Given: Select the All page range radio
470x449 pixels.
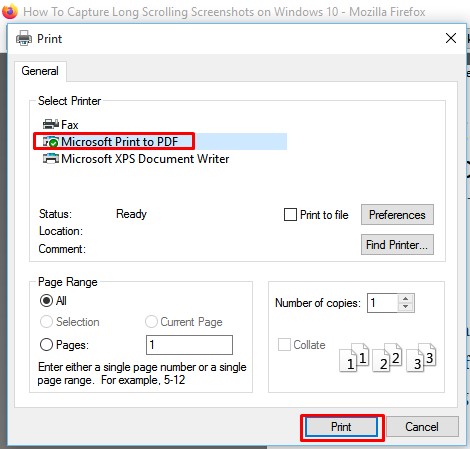Looking at the screenshot, I should coord(46,301).
